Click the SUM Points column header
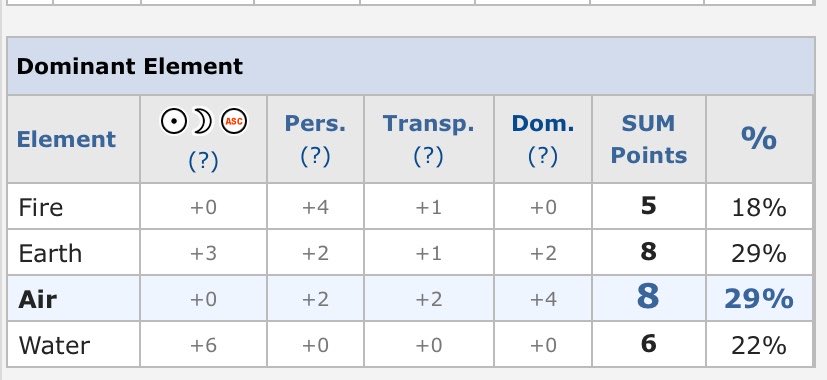The width and height of the screenshot is (827, 380). pos(649,139)
